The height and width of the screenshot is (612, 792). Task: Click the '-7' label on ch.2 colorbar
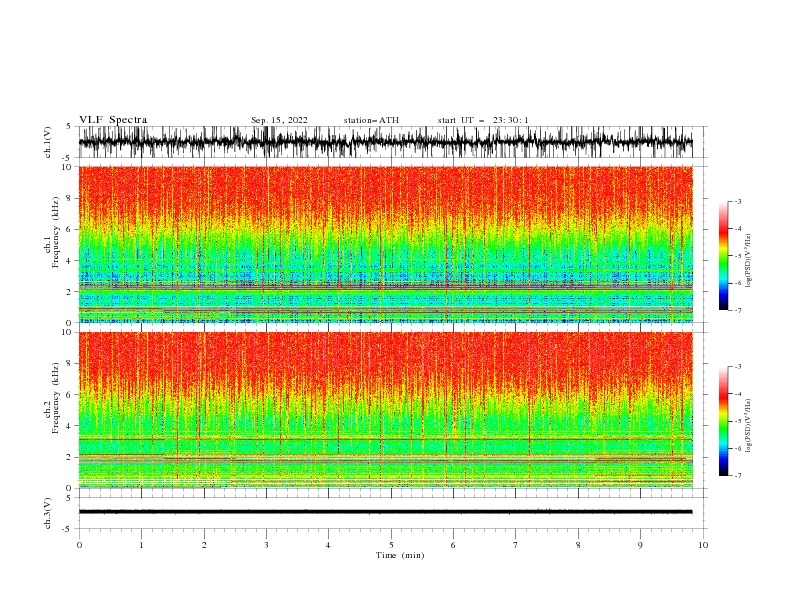pos(737,476)
